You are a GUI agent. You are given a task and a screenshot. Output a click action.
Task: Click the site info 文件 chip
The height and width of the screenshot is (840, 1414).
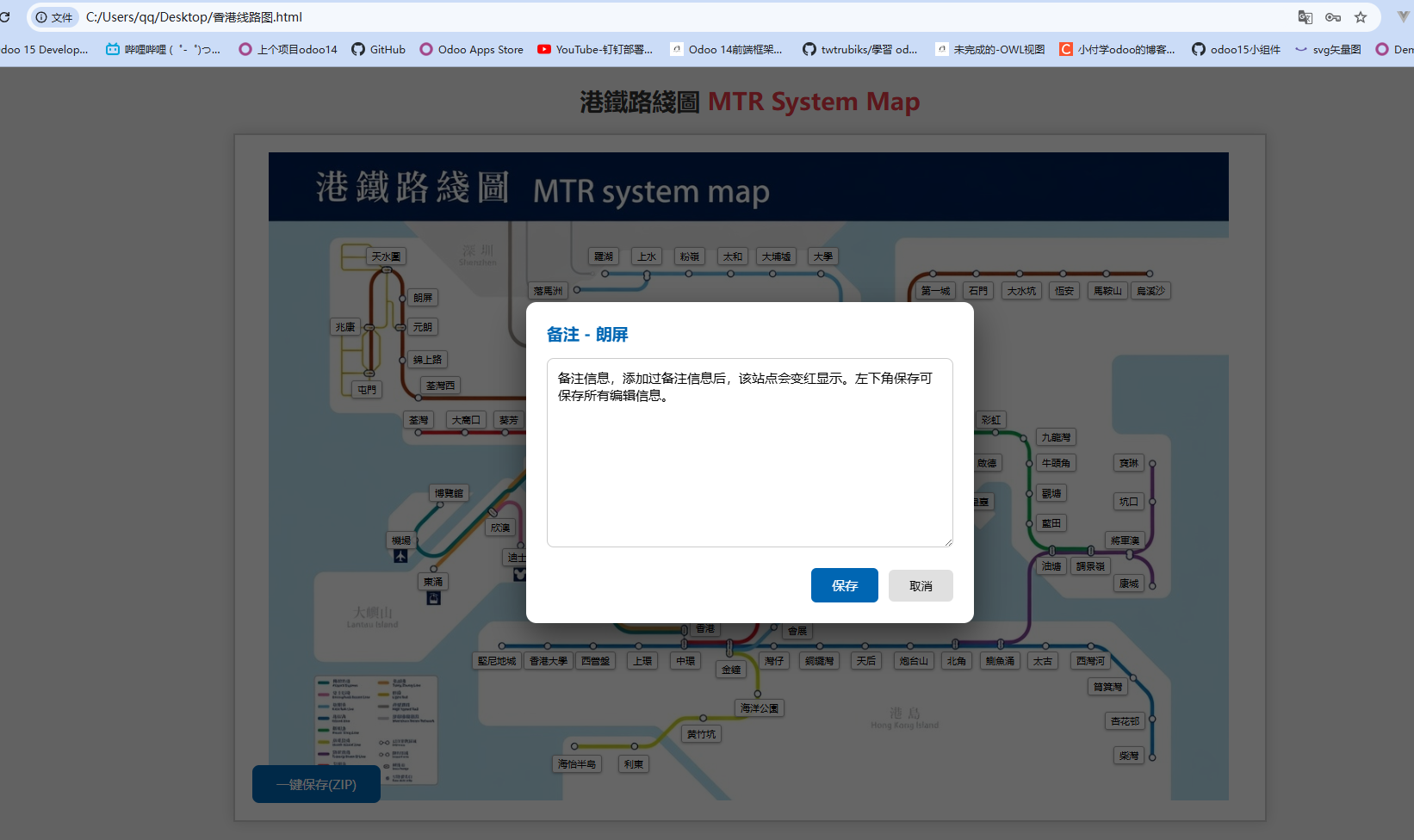53,17
